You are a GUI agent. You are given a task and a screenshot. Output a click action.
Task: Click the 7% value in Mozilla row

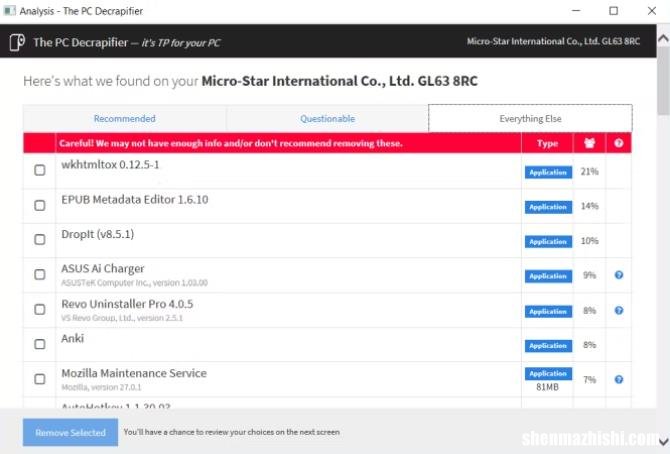click(x=589, y=380)
